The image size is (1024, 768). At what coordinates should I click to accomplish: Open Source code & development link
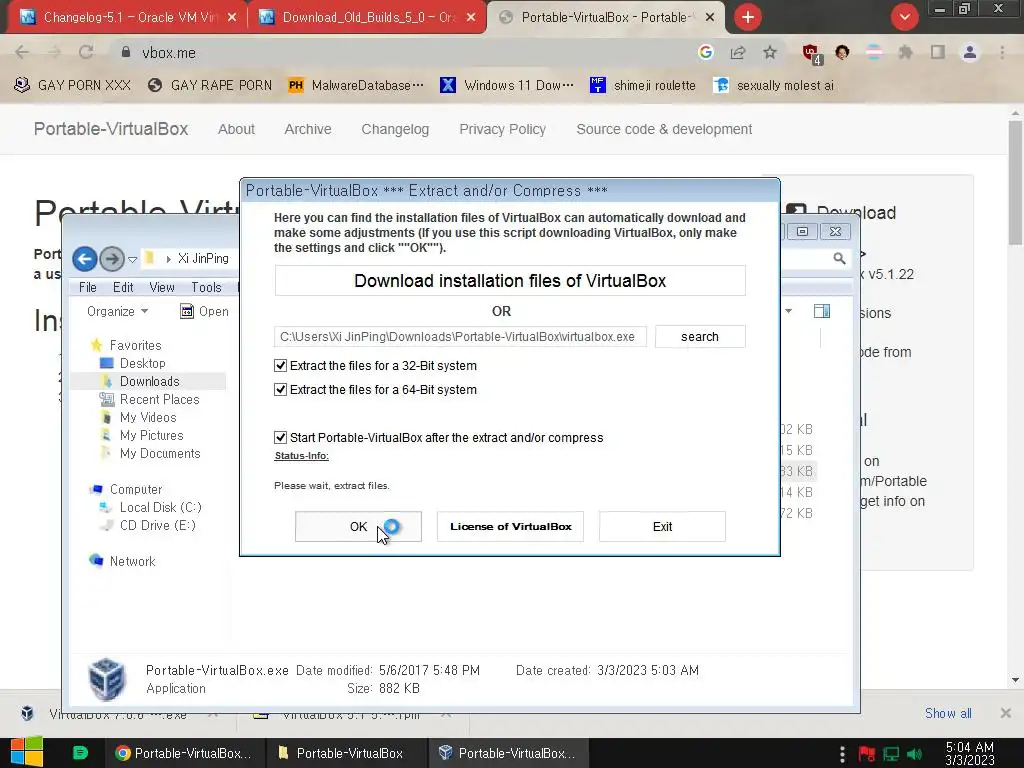point(664,129)
